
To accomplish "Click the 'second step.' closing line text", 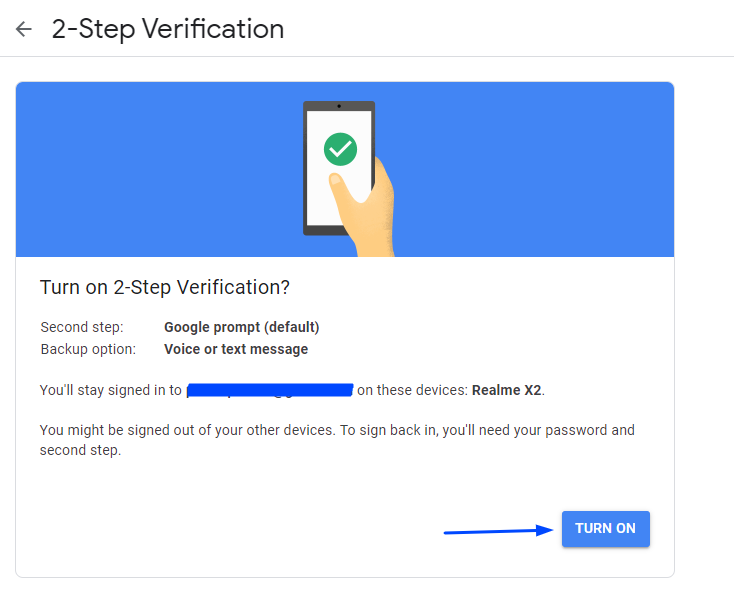I will [81, 450].
